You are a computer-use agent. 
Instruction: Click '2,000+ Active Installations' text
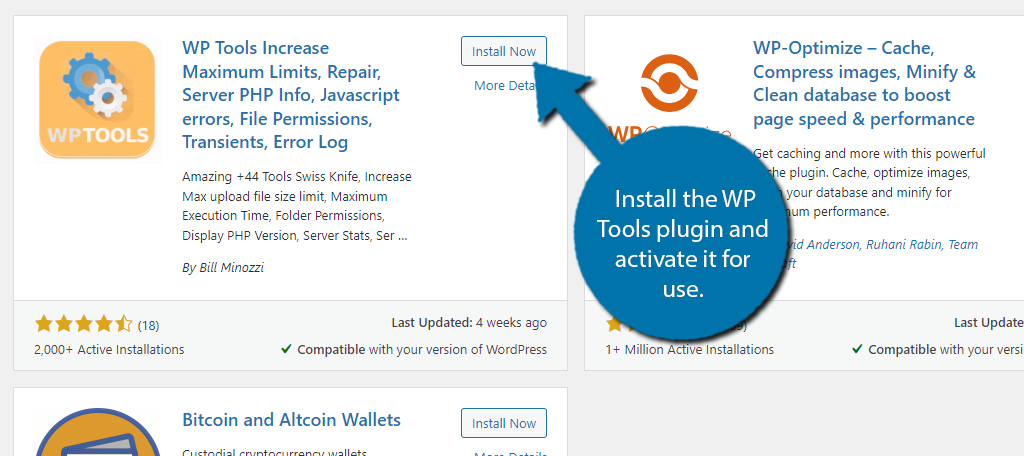point(109,350)
